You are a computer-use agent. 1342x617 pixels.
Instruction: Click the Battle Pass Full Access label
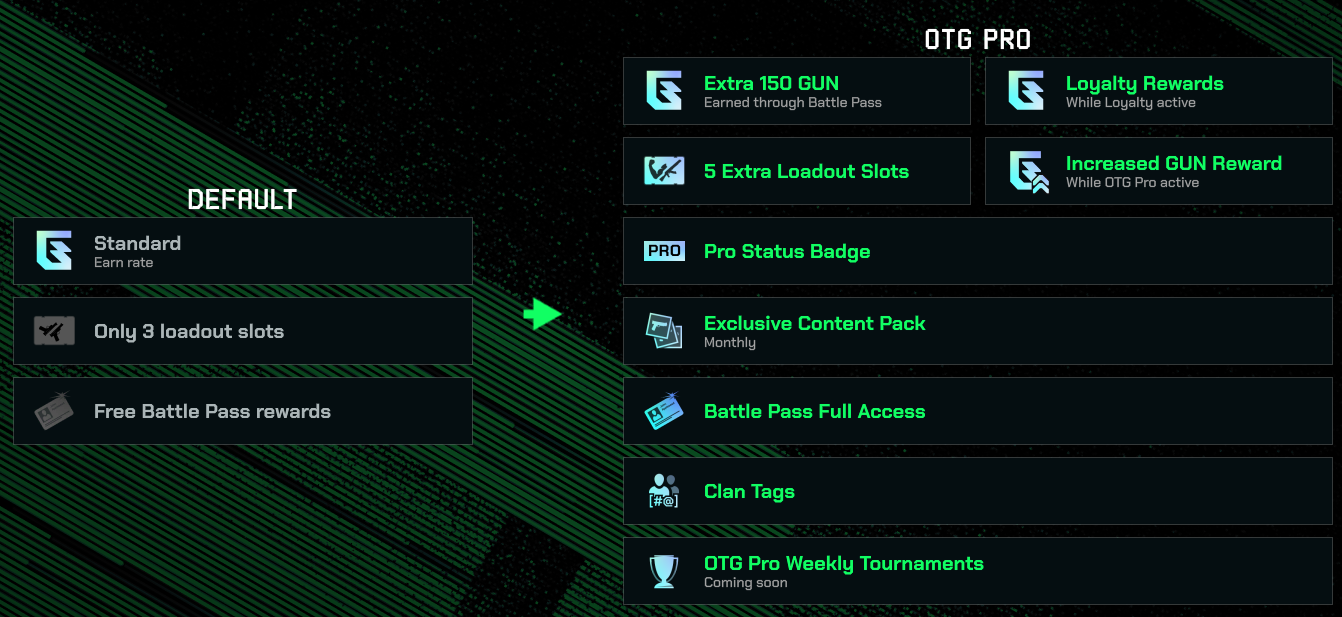(x=814, y=411)
